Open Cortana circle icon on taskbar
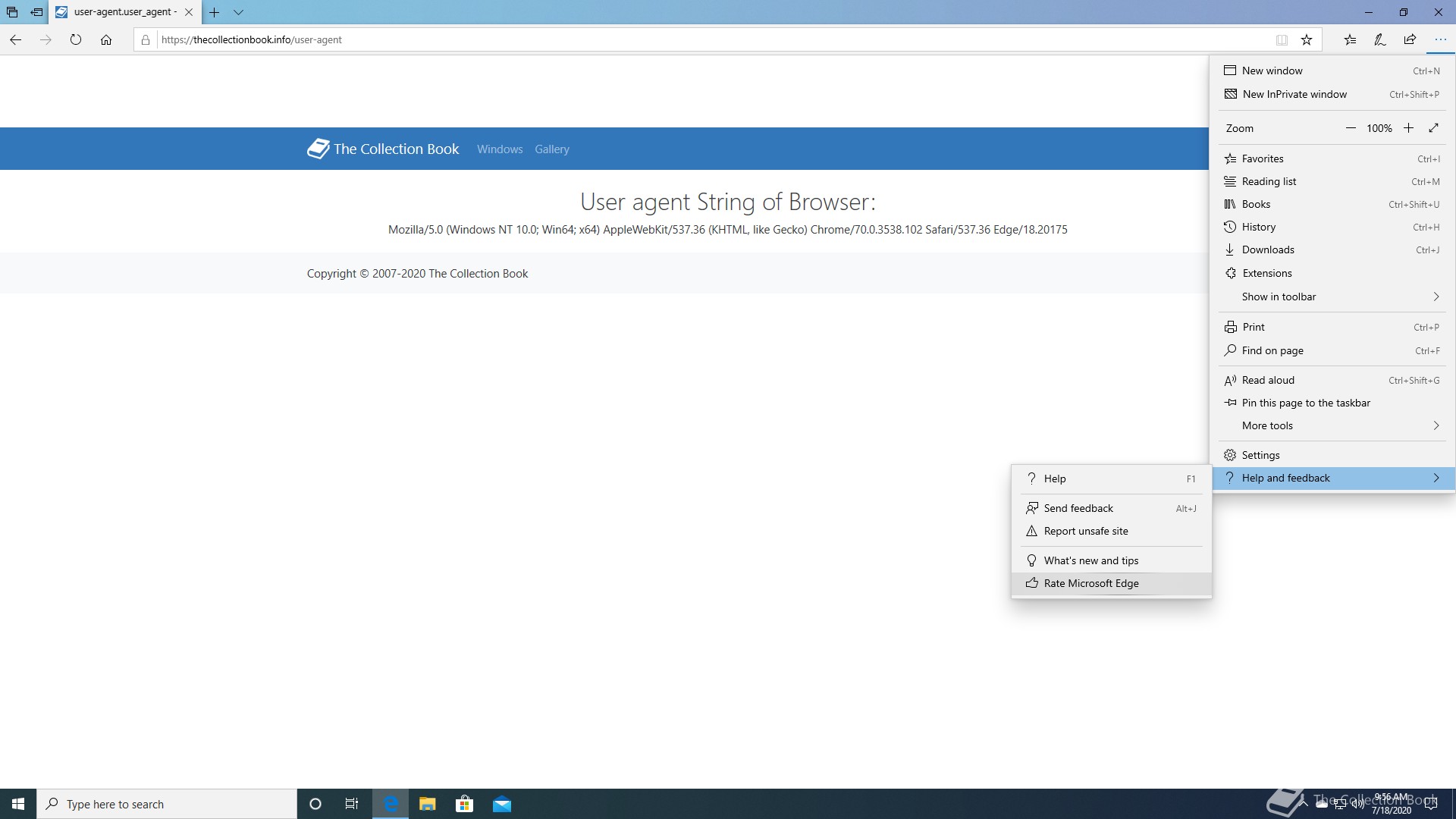This screenshot has width=1456, height=819. pyautogui.click(x=315, y=804)
